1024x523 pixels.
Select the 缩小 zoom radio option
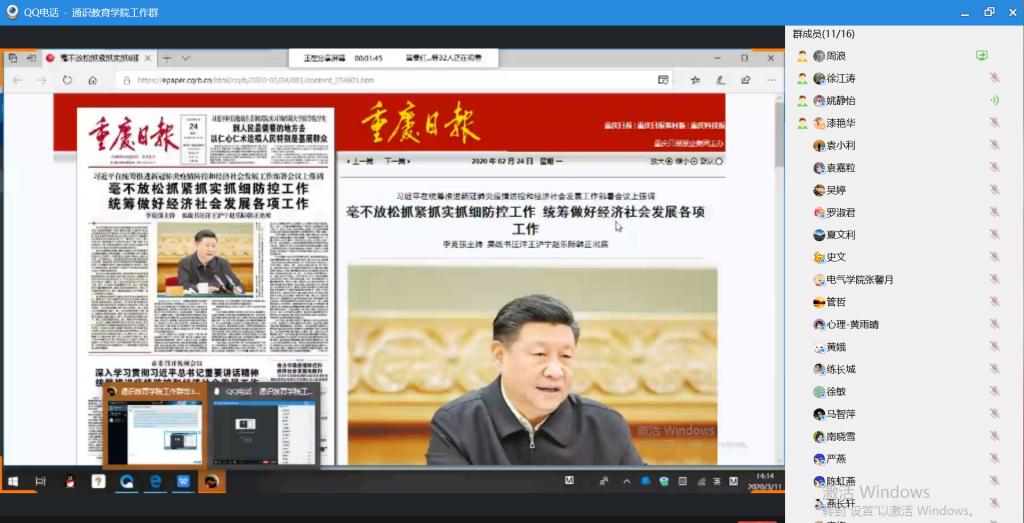coord(695,161)
